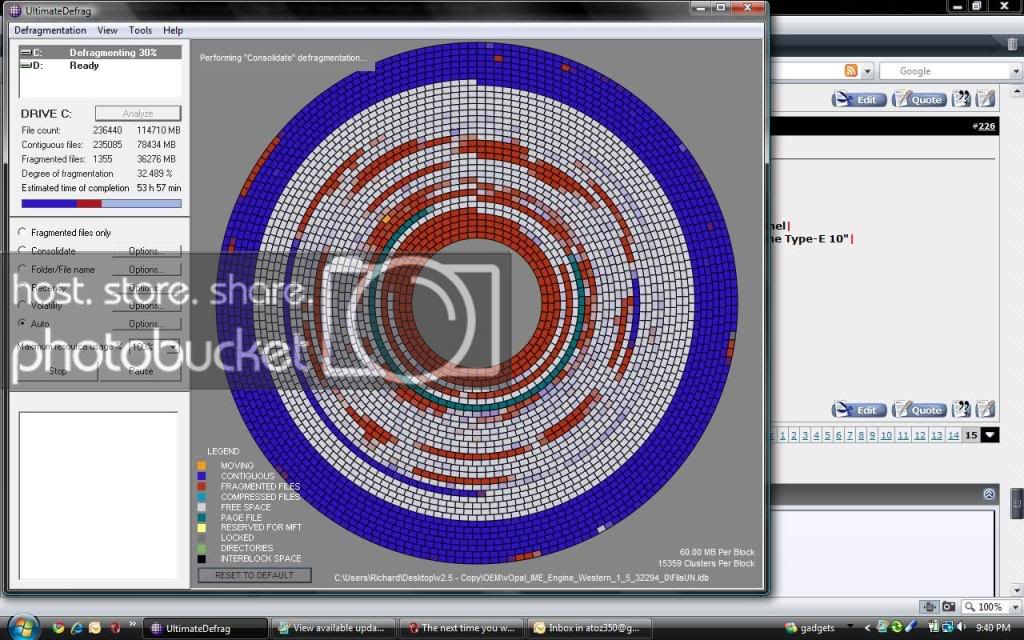This screenshot has height=640, width=1024.
Task: Click the MOVING orange legend swatch
Action: pyautogui.click(x=202, y=466)
